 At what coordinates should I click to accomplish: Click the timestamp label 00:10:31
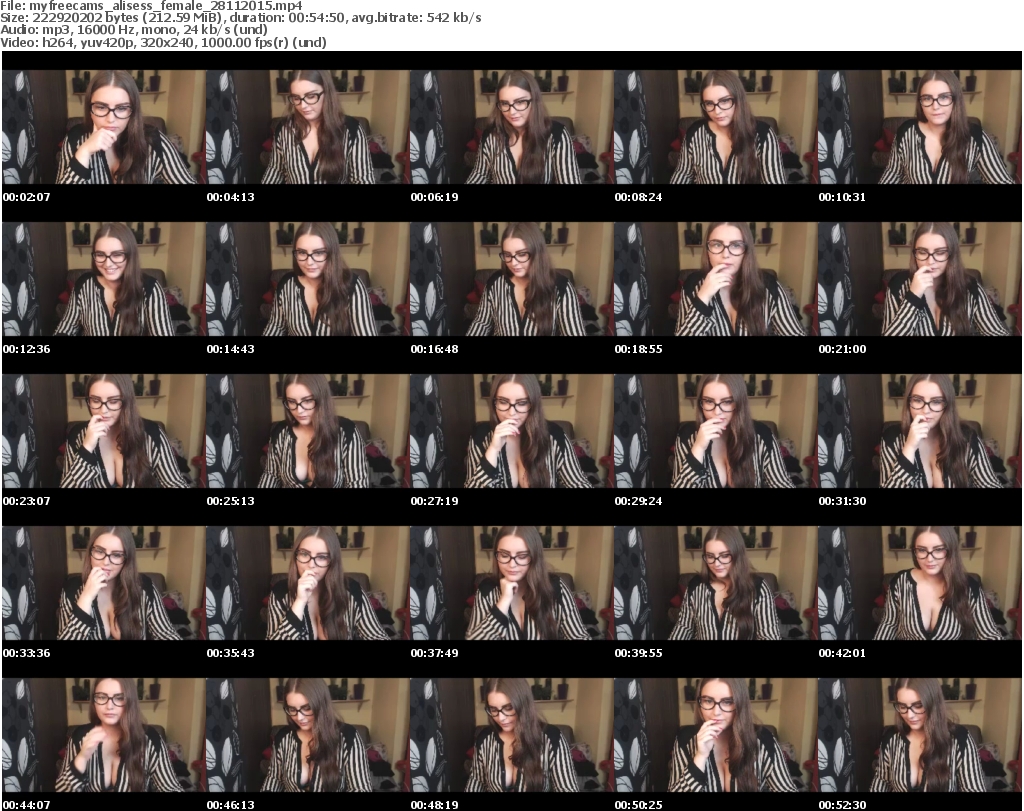coord(842,197)
